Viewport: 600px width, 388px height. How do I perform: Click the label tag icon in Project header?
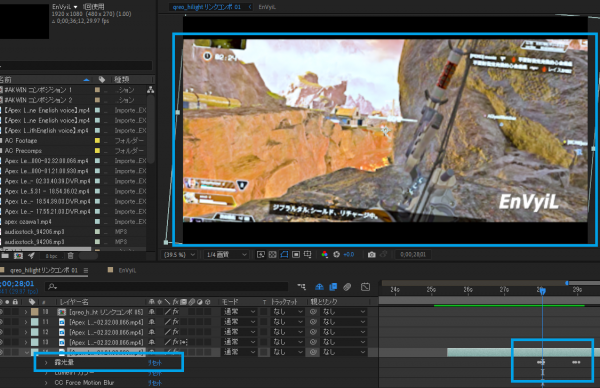point(101,80)
